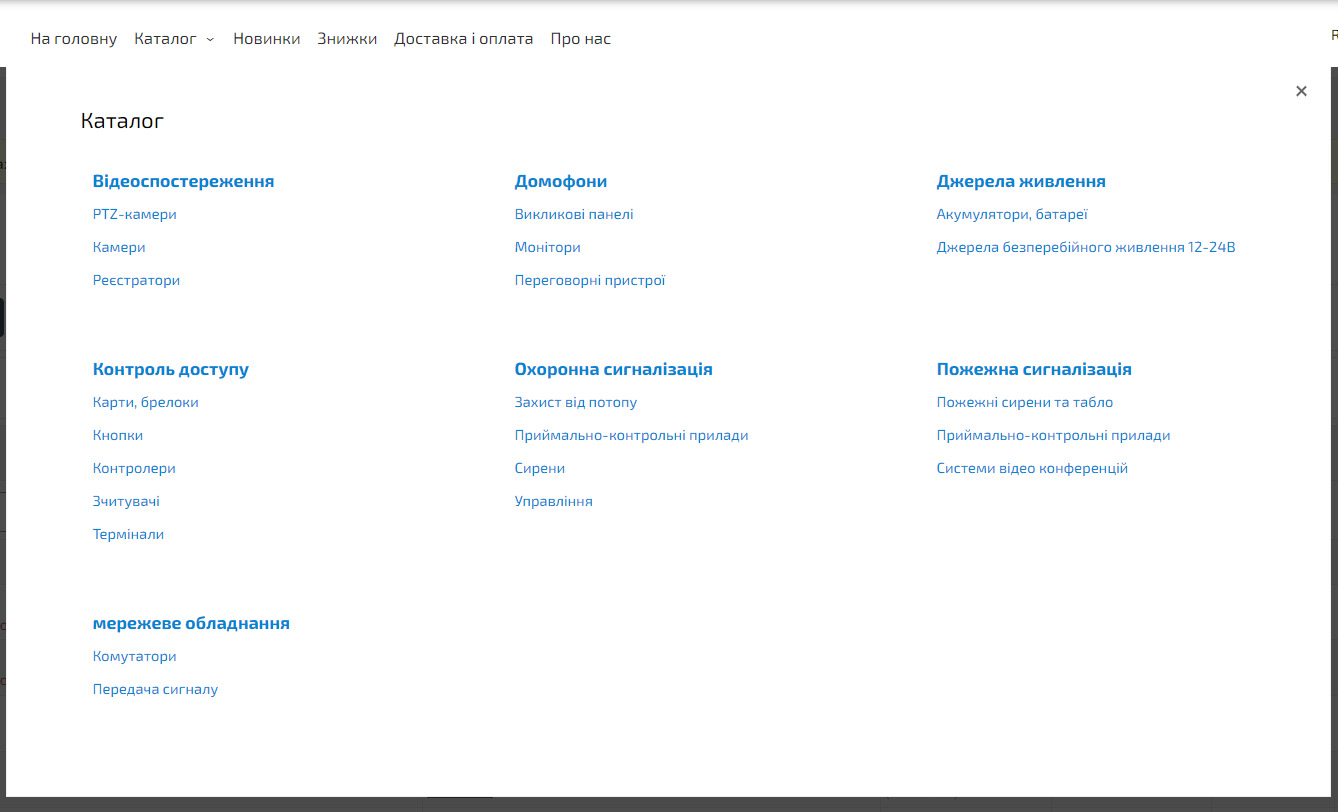Open the Реєстратори subcategory

tap(136, 280)
